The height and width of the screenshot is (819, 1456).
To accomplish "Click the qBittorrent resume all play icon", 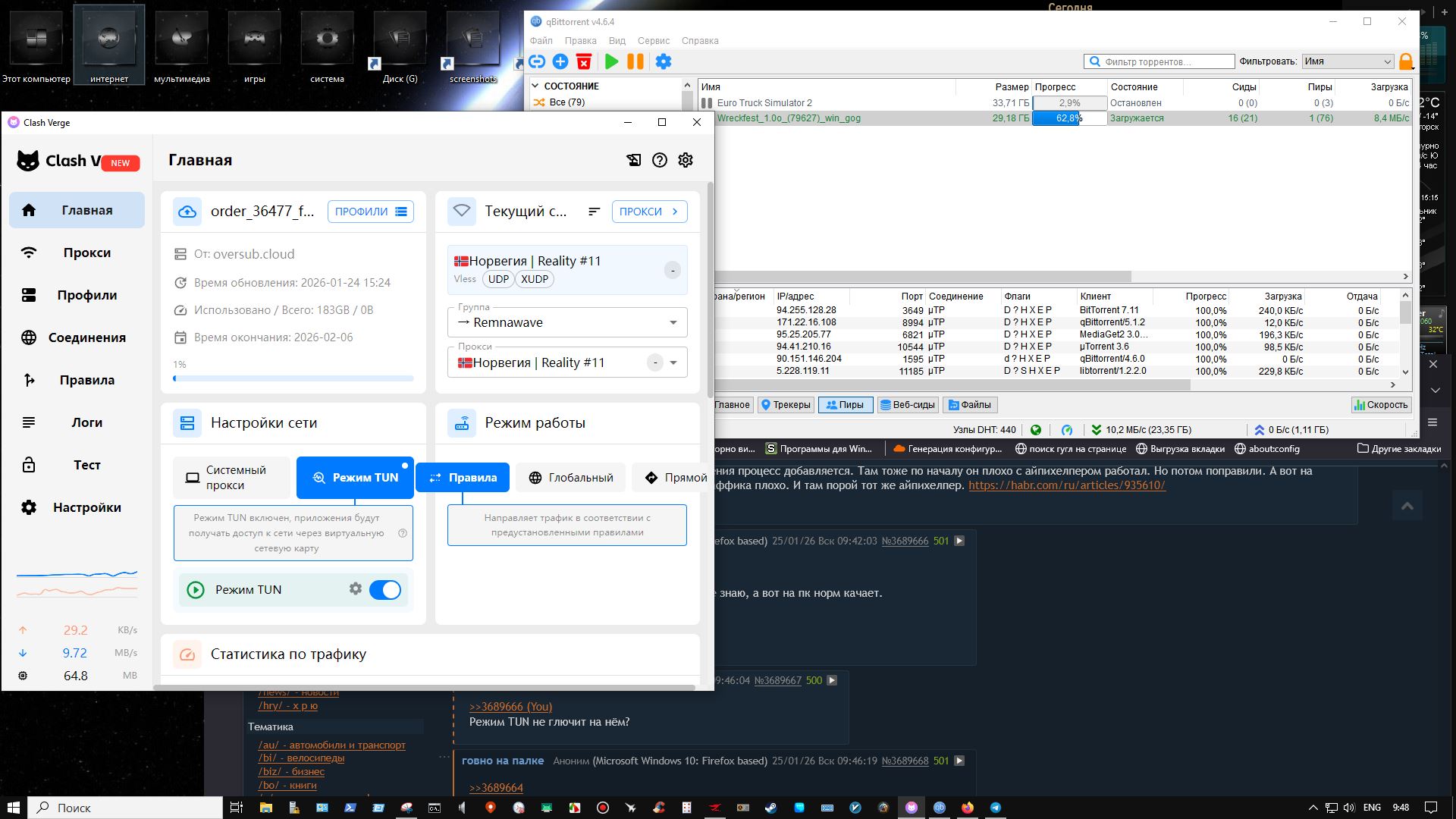I will tap(611, 62).
